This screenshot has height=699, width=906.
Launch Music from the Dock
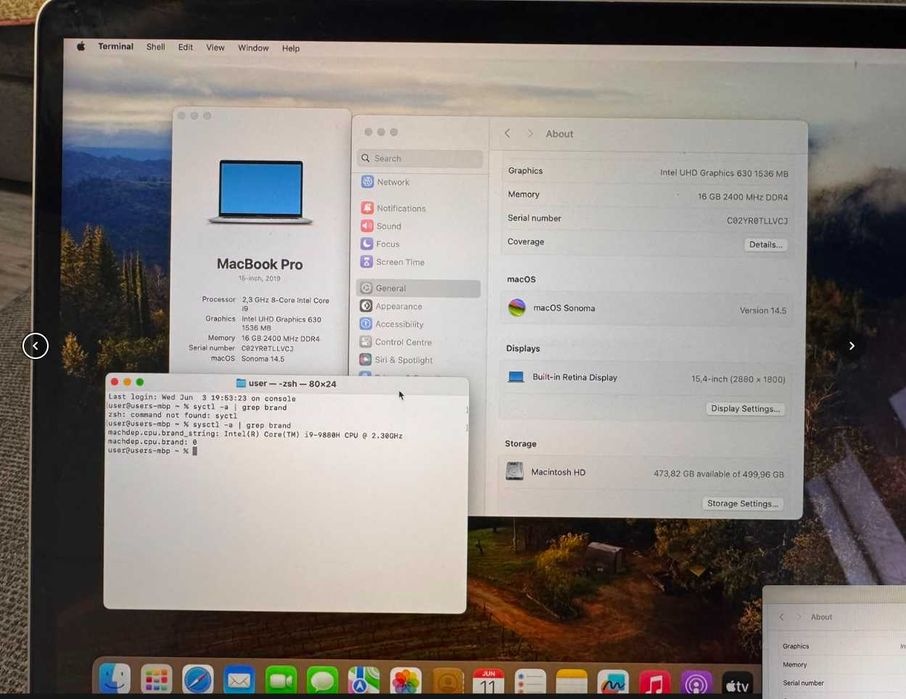pos(655,684)
